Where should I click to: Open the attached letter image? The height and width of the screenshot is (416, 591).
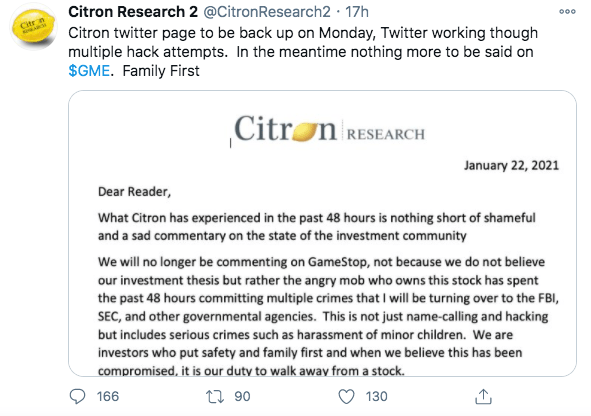pos(322,233)
